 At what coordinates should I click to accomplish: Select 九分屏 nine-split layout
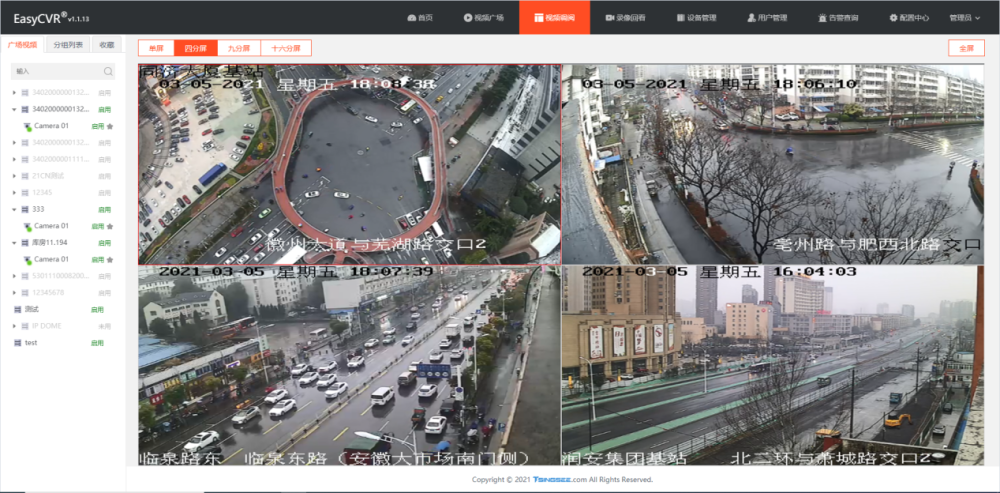click(239, 48)
